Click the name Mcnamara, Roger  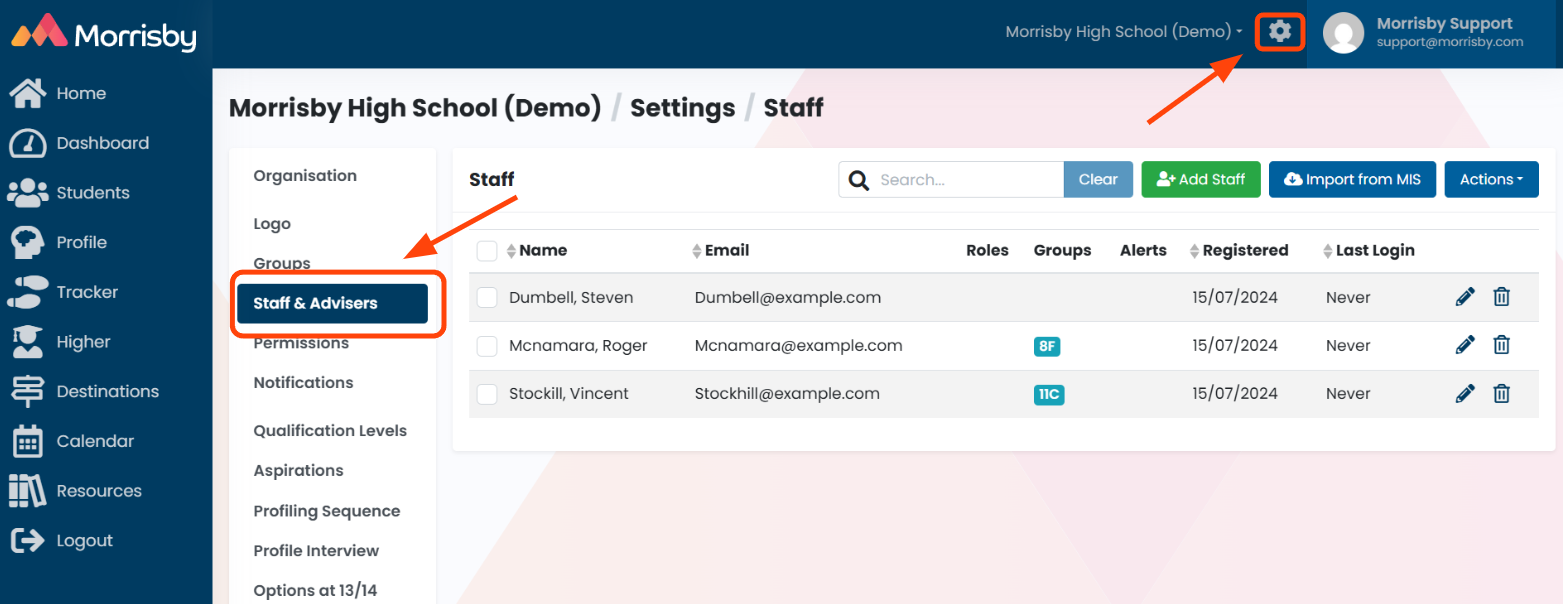coord(578,345)
